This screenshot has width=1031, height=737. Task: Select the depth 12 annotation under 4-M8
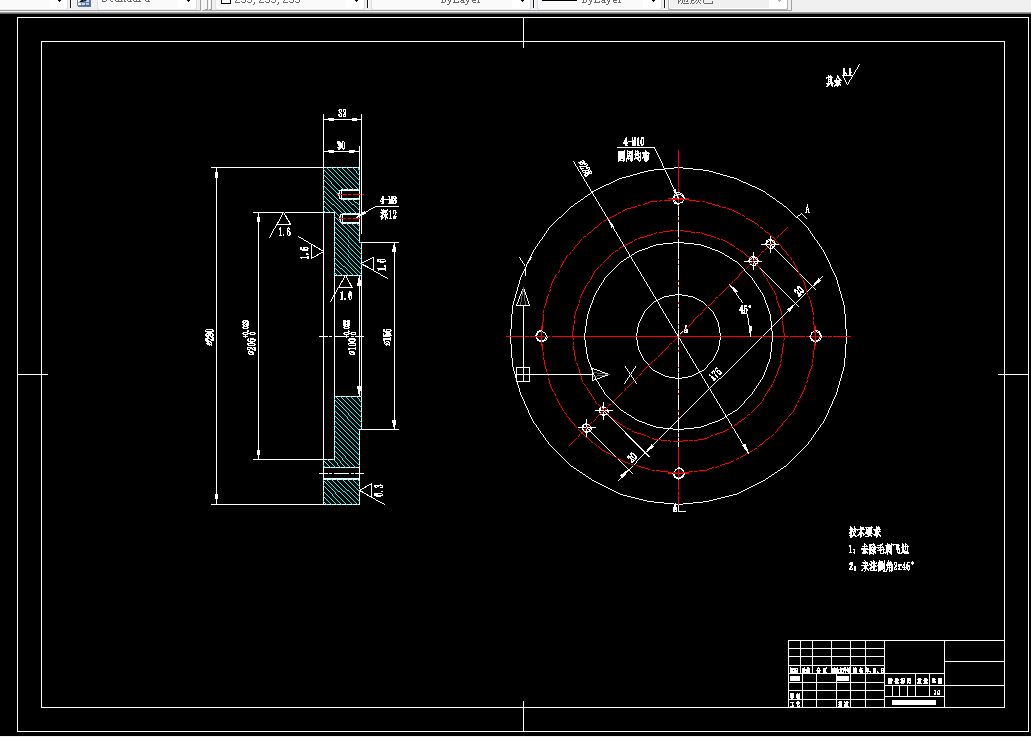coord(389,214)
